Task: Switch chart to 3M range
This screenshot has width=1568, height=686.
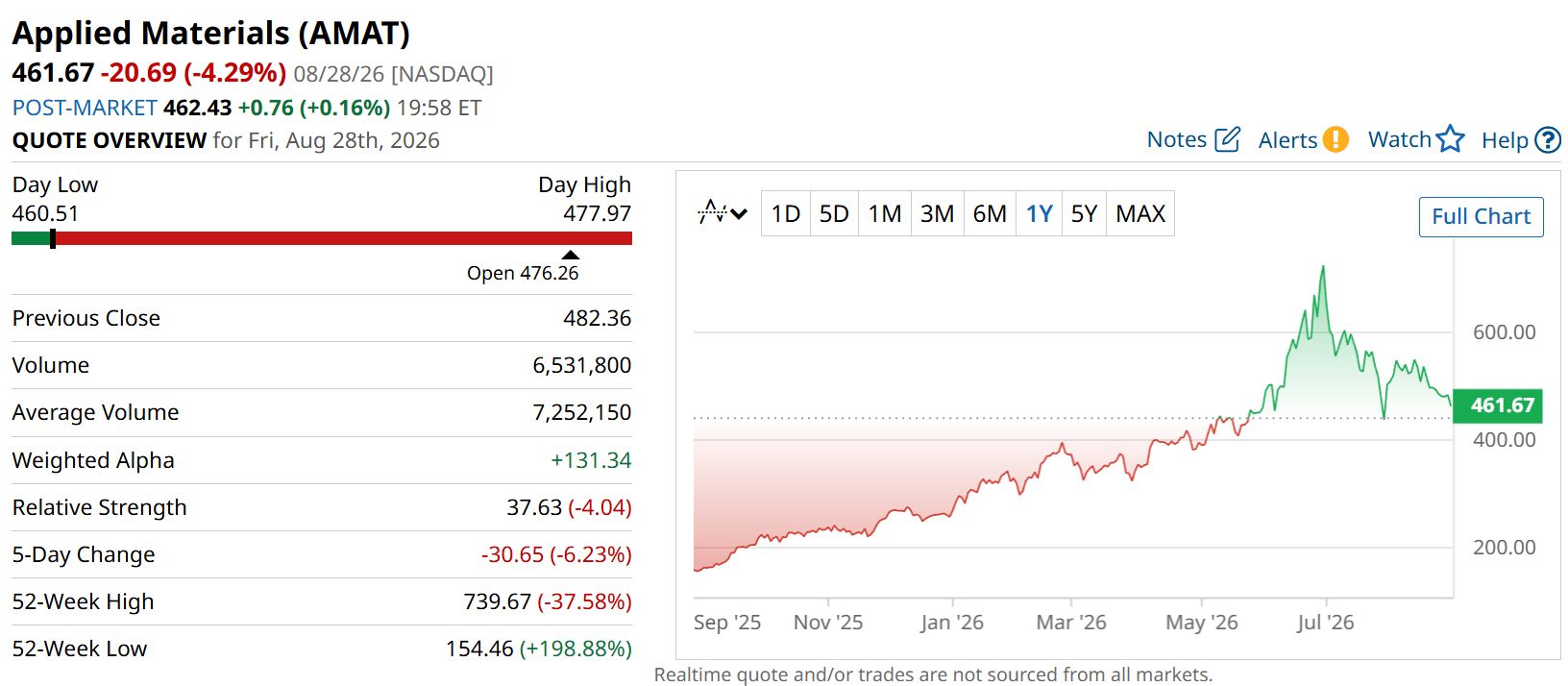Action: (937, 213)
